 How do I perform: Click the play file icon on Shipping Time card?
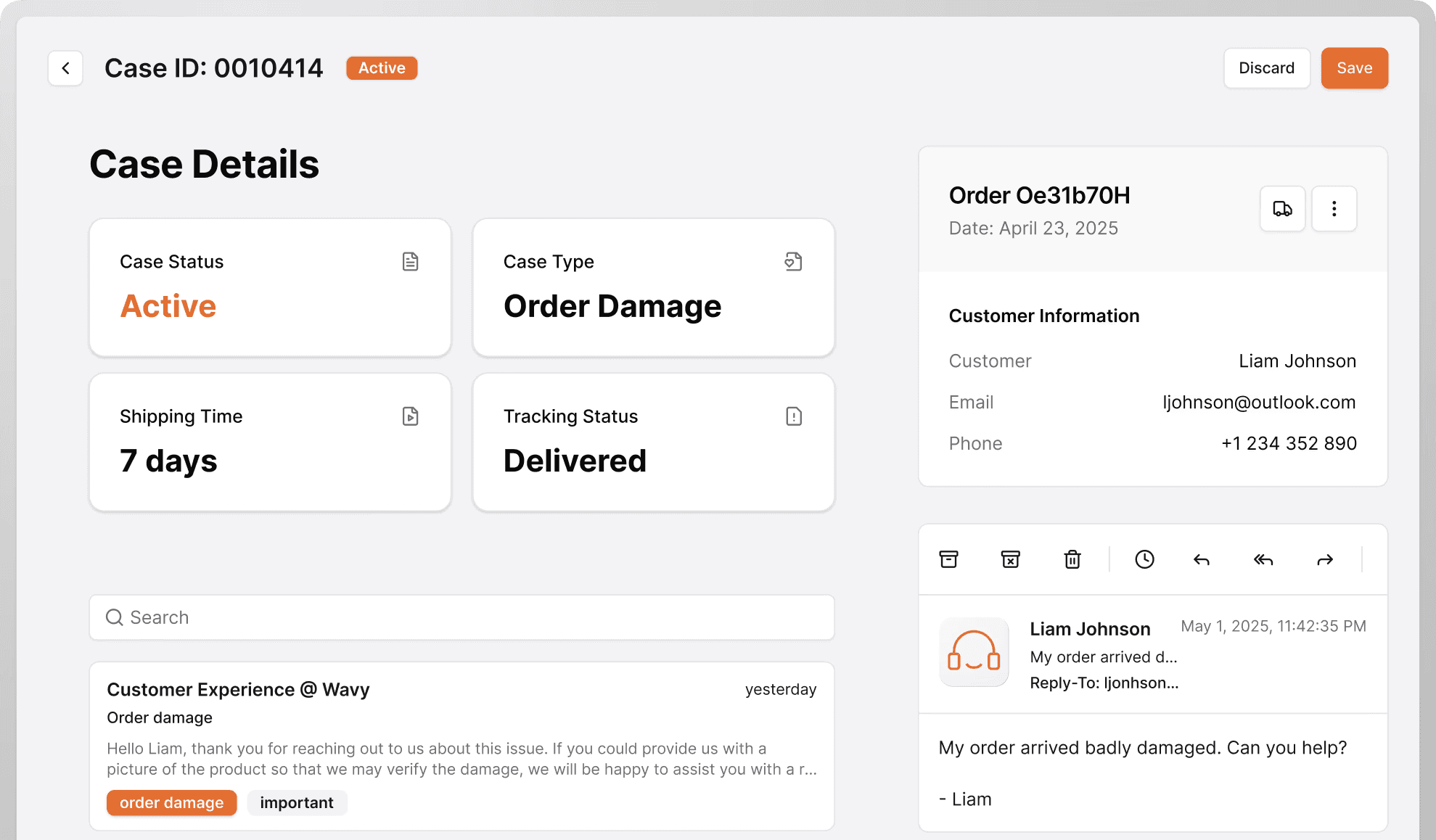(411, 416)
